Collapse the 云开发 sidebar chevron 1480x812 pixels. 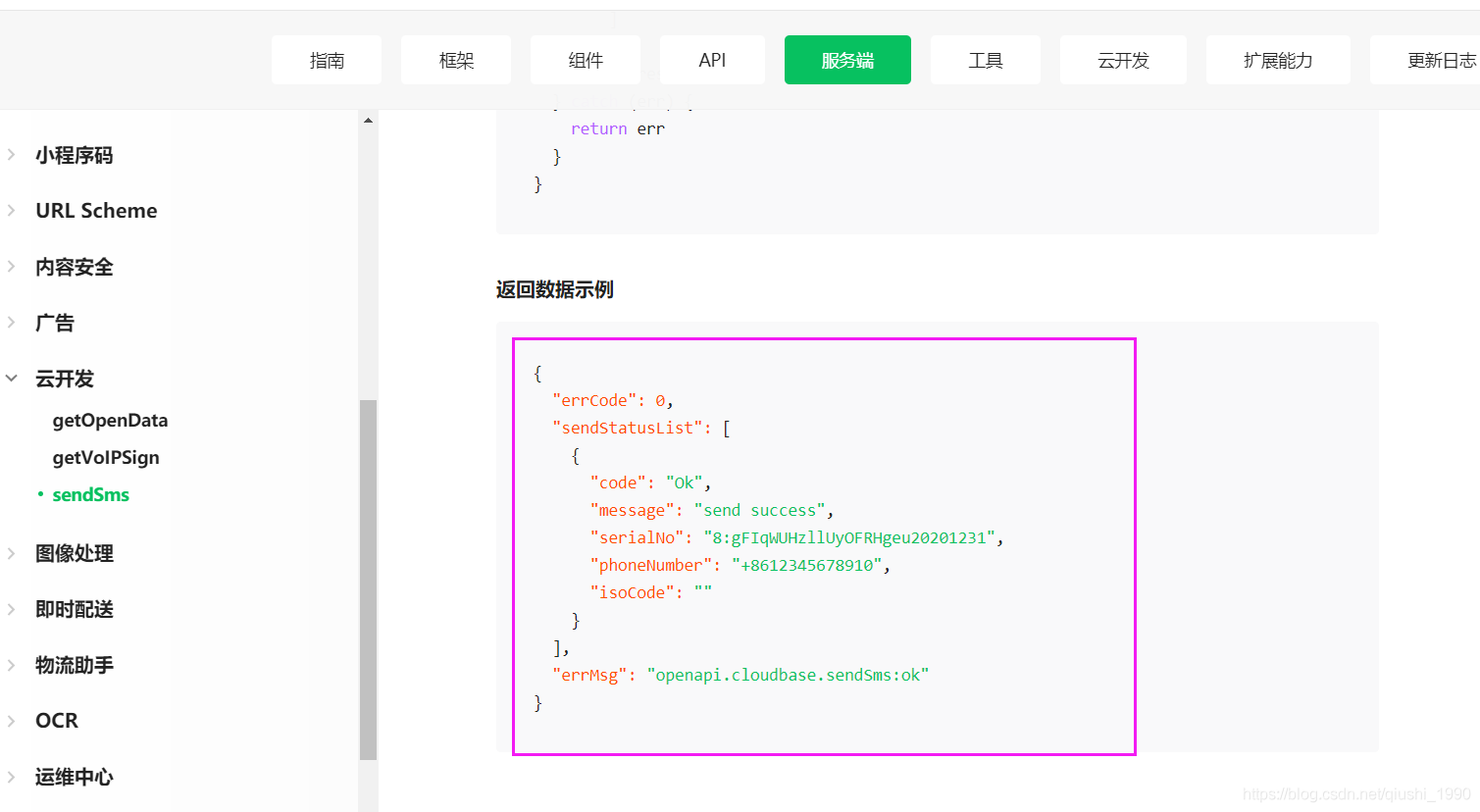tap(12, 378)
